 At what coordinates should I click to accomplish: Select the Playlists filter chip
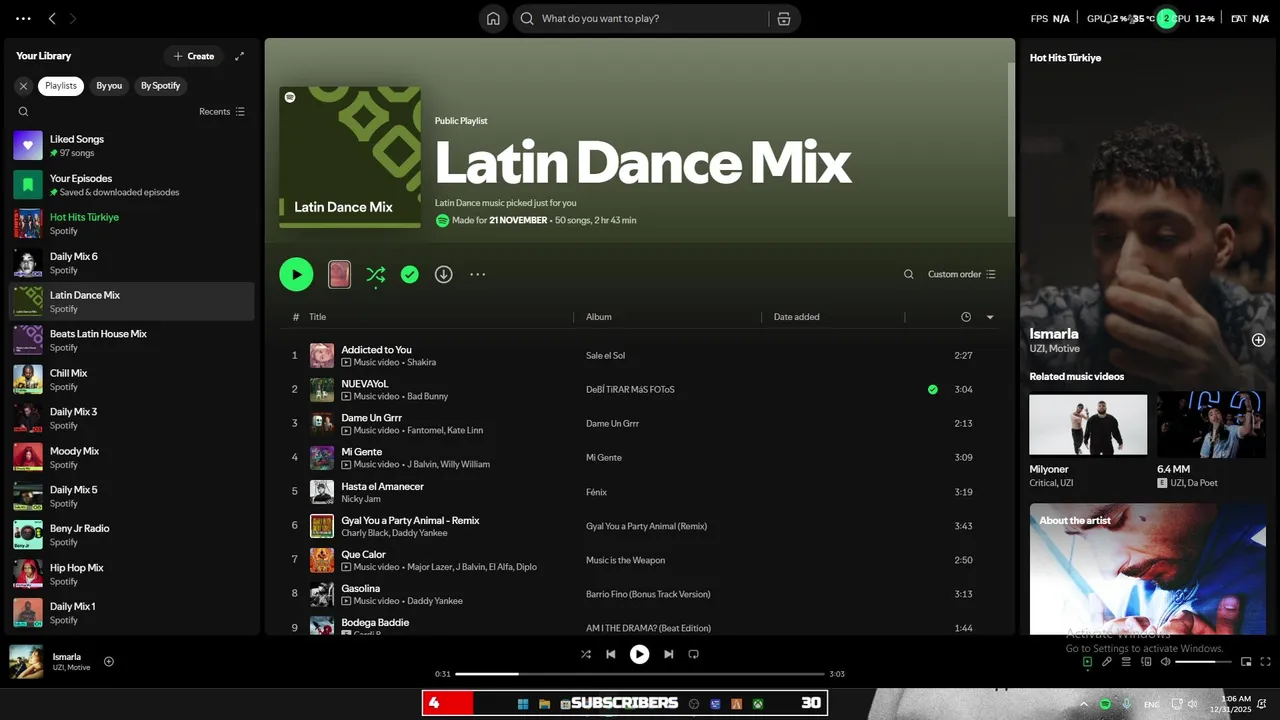pyautogui.click(x=61, y=86)
